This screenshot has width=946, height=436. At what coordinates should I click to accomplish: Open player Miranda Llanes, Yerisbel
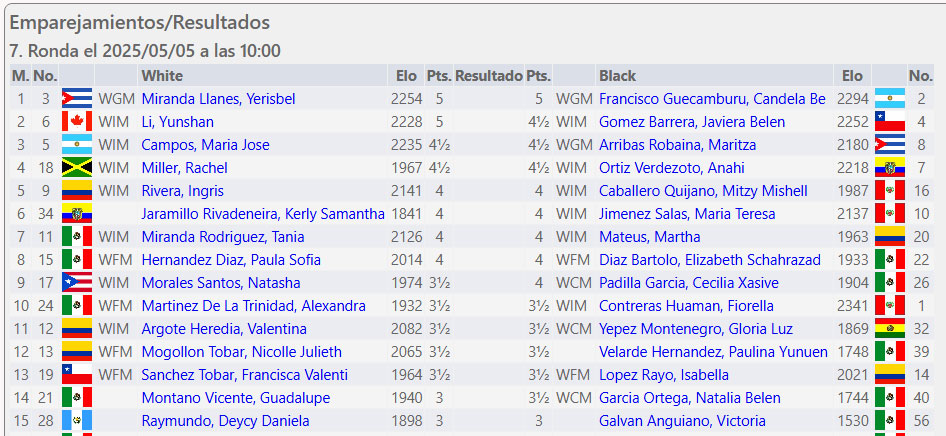coord(218,99)
